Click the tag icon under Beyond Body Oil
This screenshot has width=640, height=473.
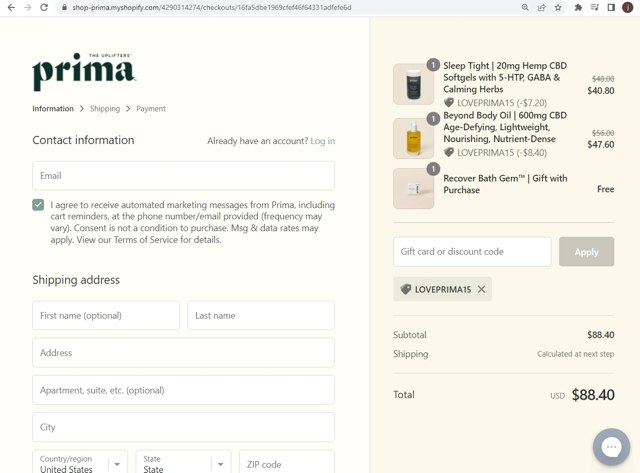click(449, 152)
